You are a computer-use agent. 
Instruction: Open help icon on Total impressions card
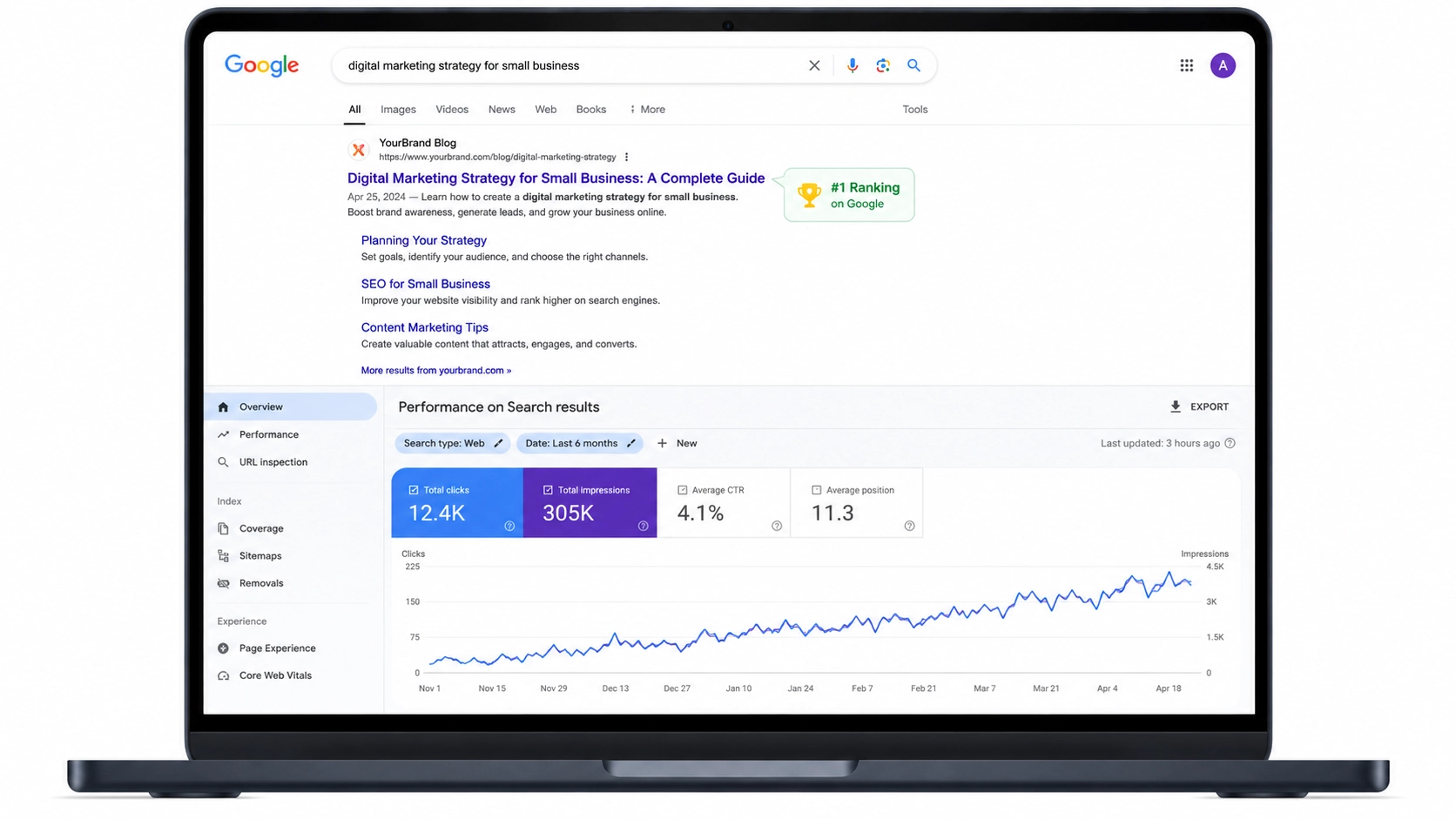point(643,526)
